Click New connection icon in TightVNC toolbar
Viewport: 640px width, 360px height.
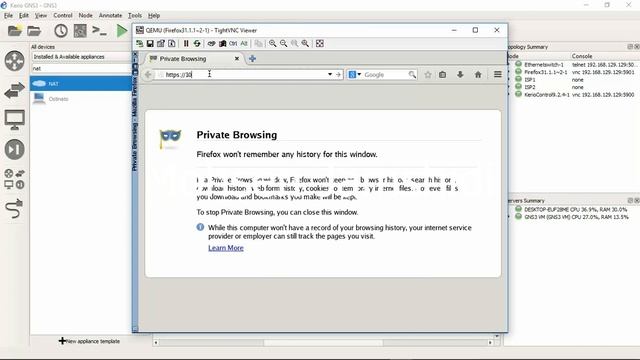click(x=140, y=43)
